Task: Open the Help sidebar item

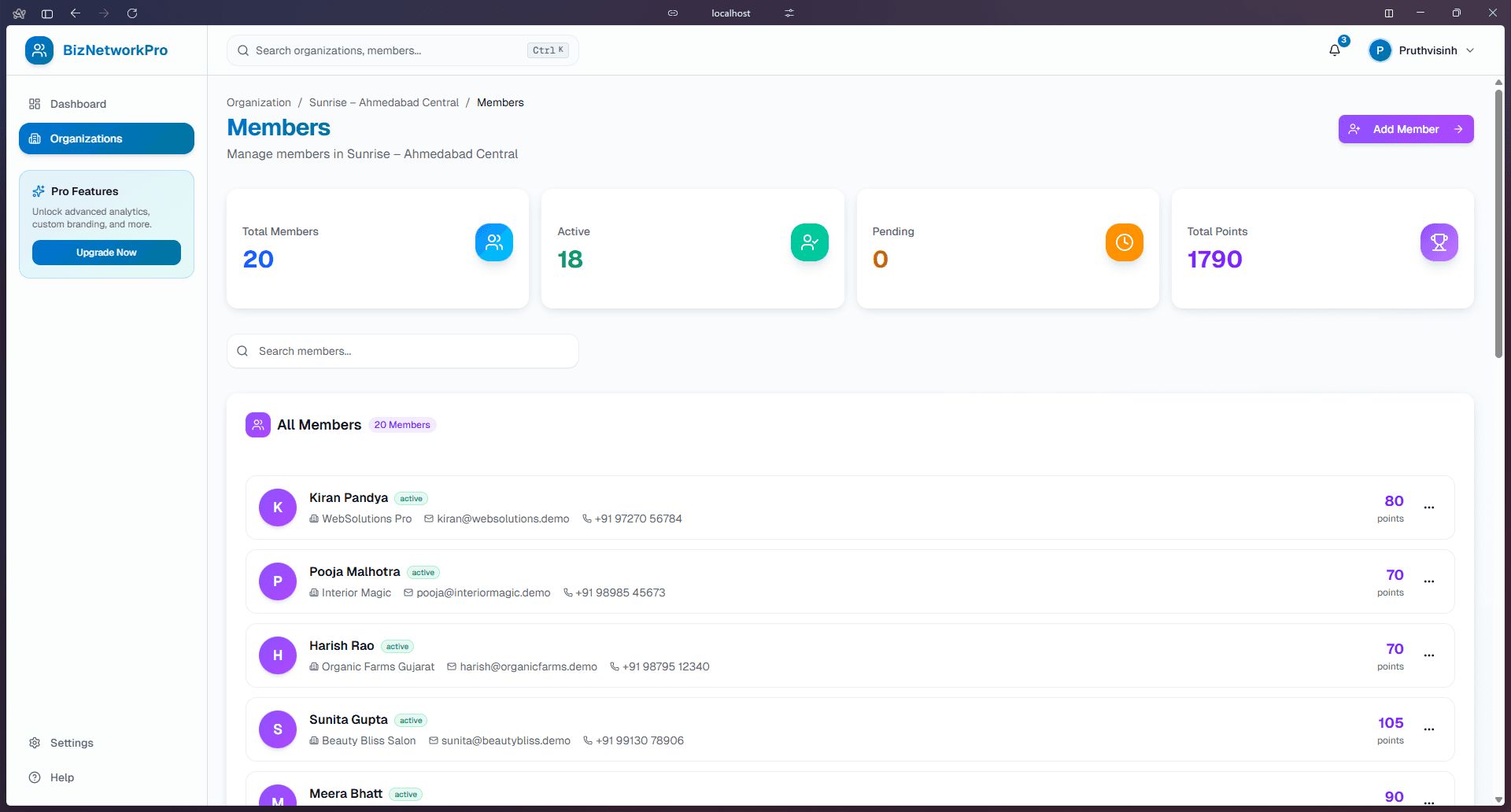Action: (61, 777)
